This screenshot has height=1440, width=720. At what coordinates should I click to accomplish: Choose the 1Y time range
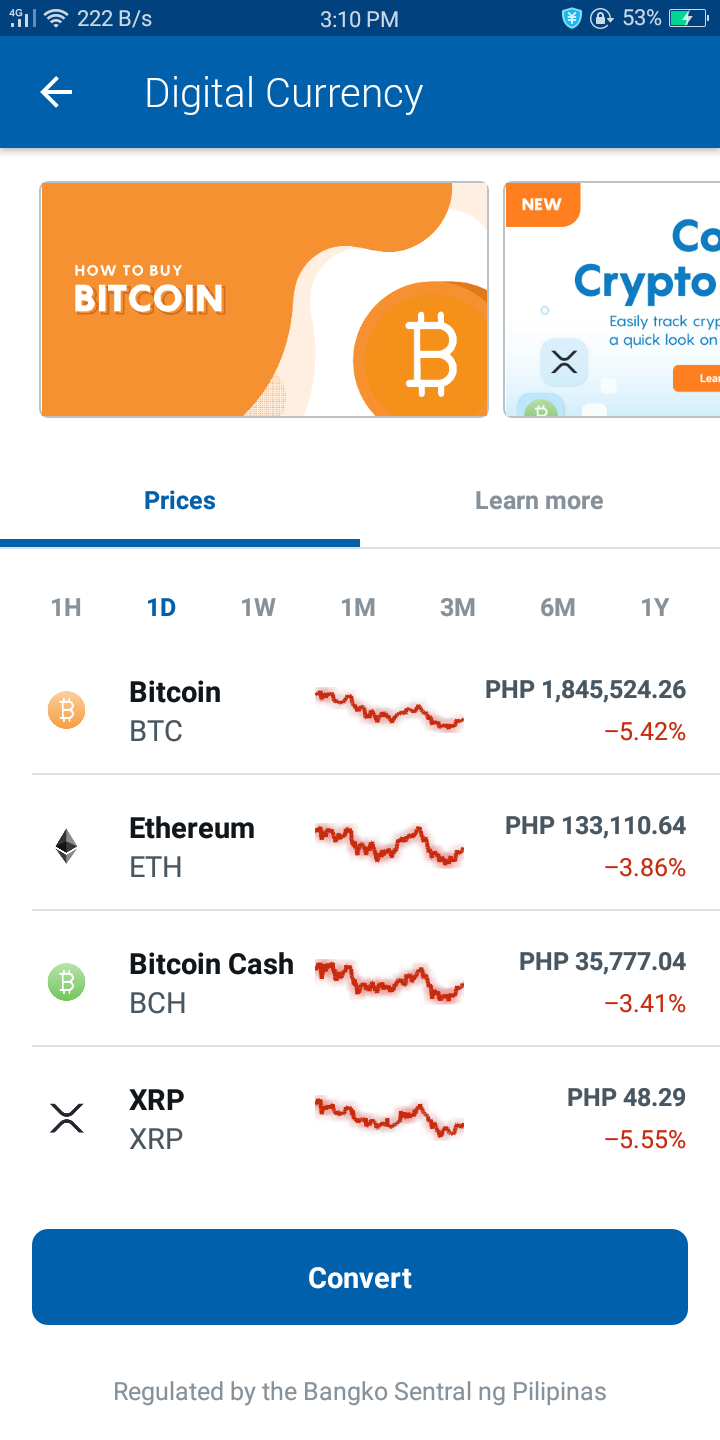tap(655, 607)
